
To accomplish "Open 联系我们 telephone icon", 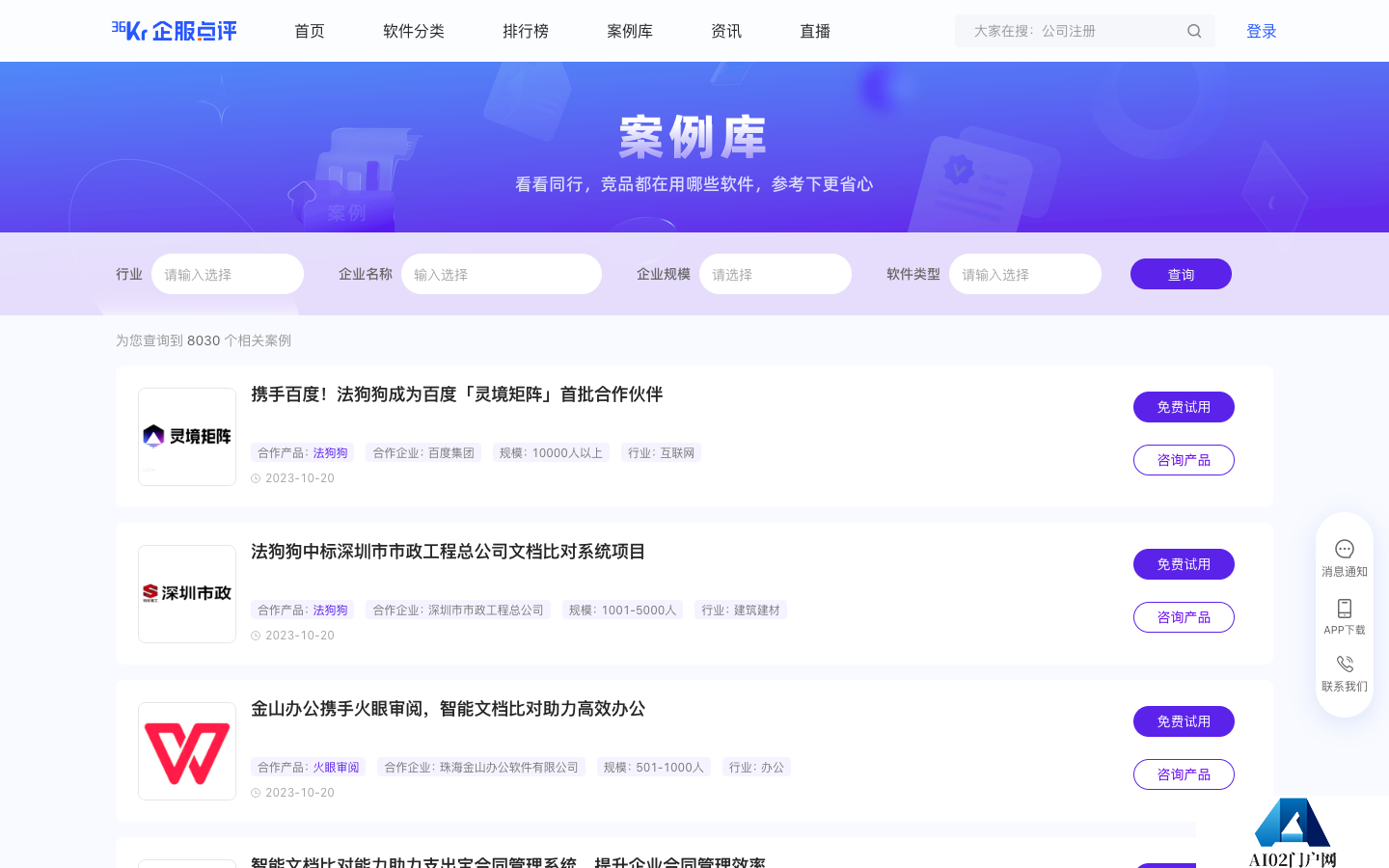I will [1345, 665].
